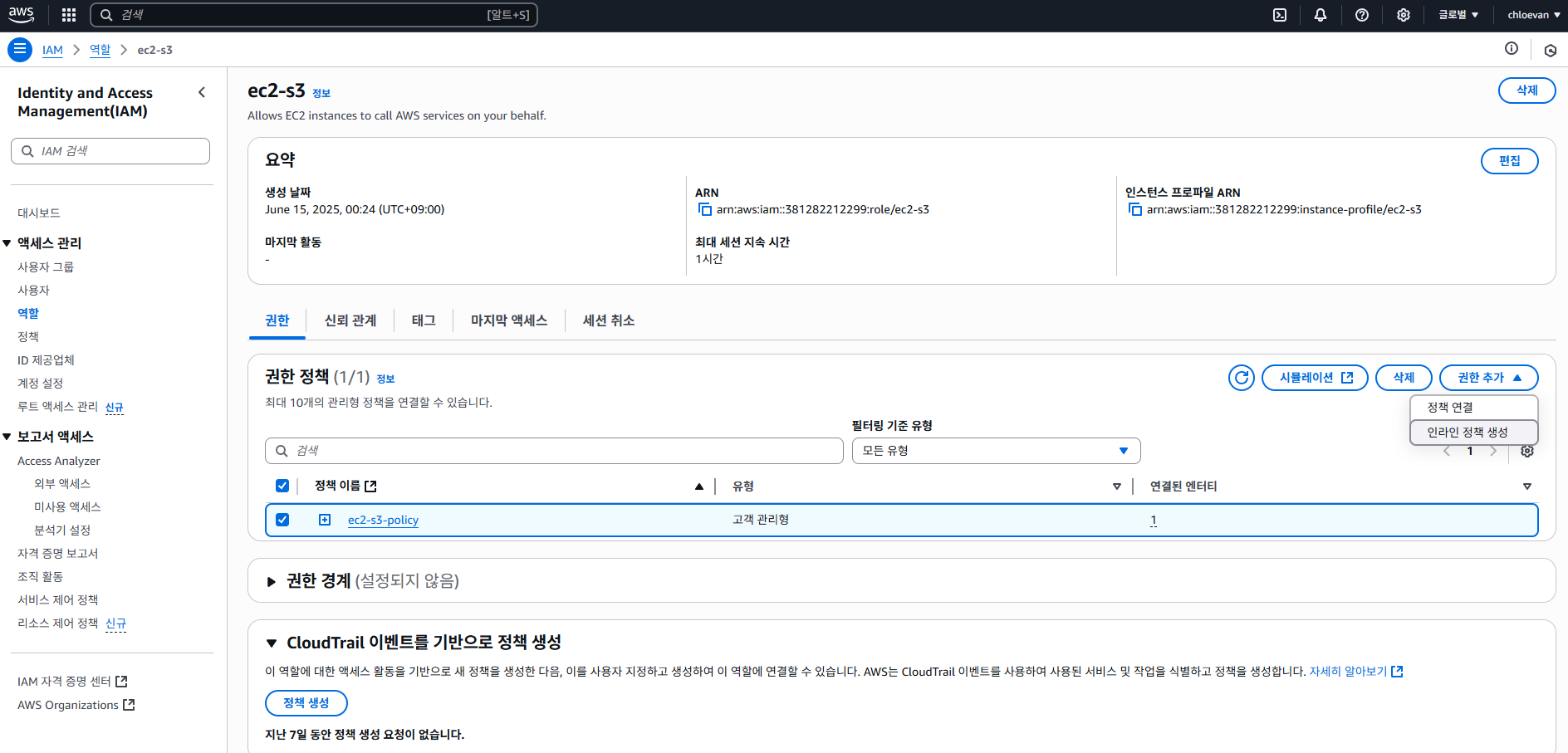Open User groups in side navigation

[46, 267]
